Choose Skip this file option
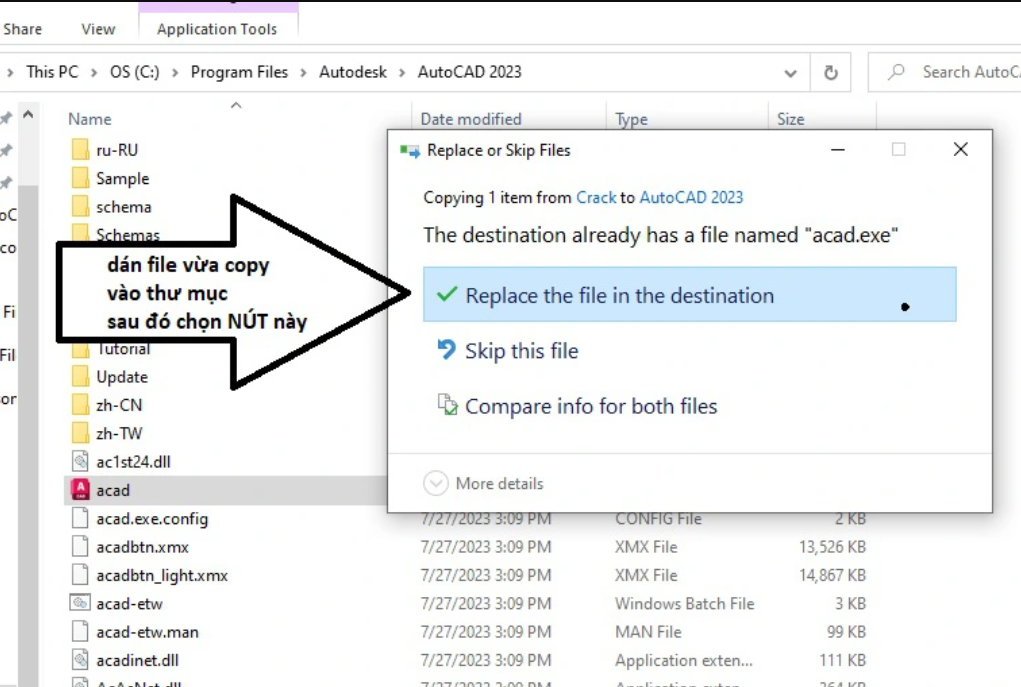Screen dimensions: 1021x687 pyautogui.click(x=521, y=351)
